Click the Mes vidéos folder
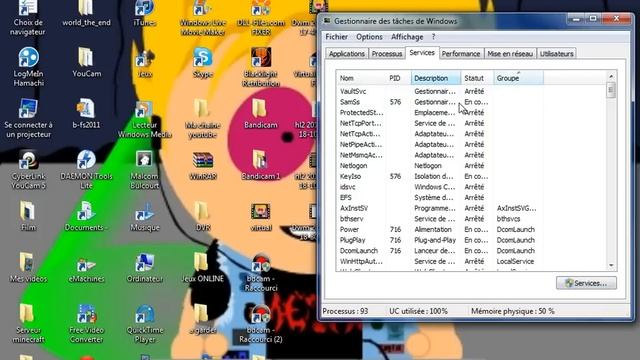 (28, 268)
